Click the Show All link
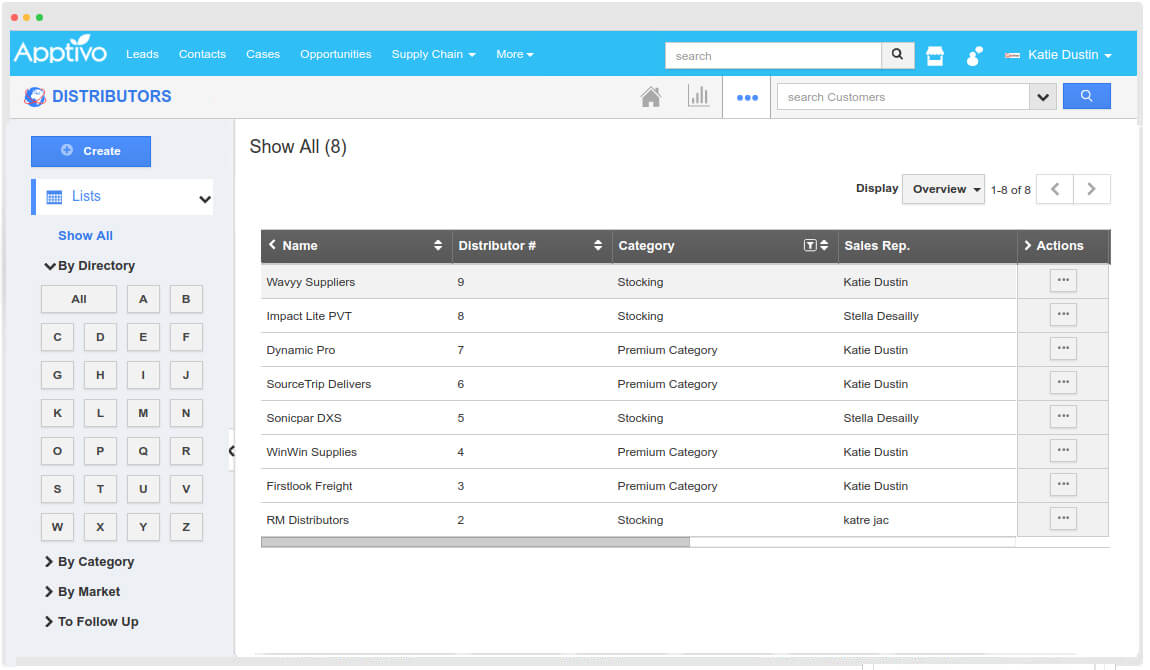This screenshot has height=670, width=1150. click(85, 236)
